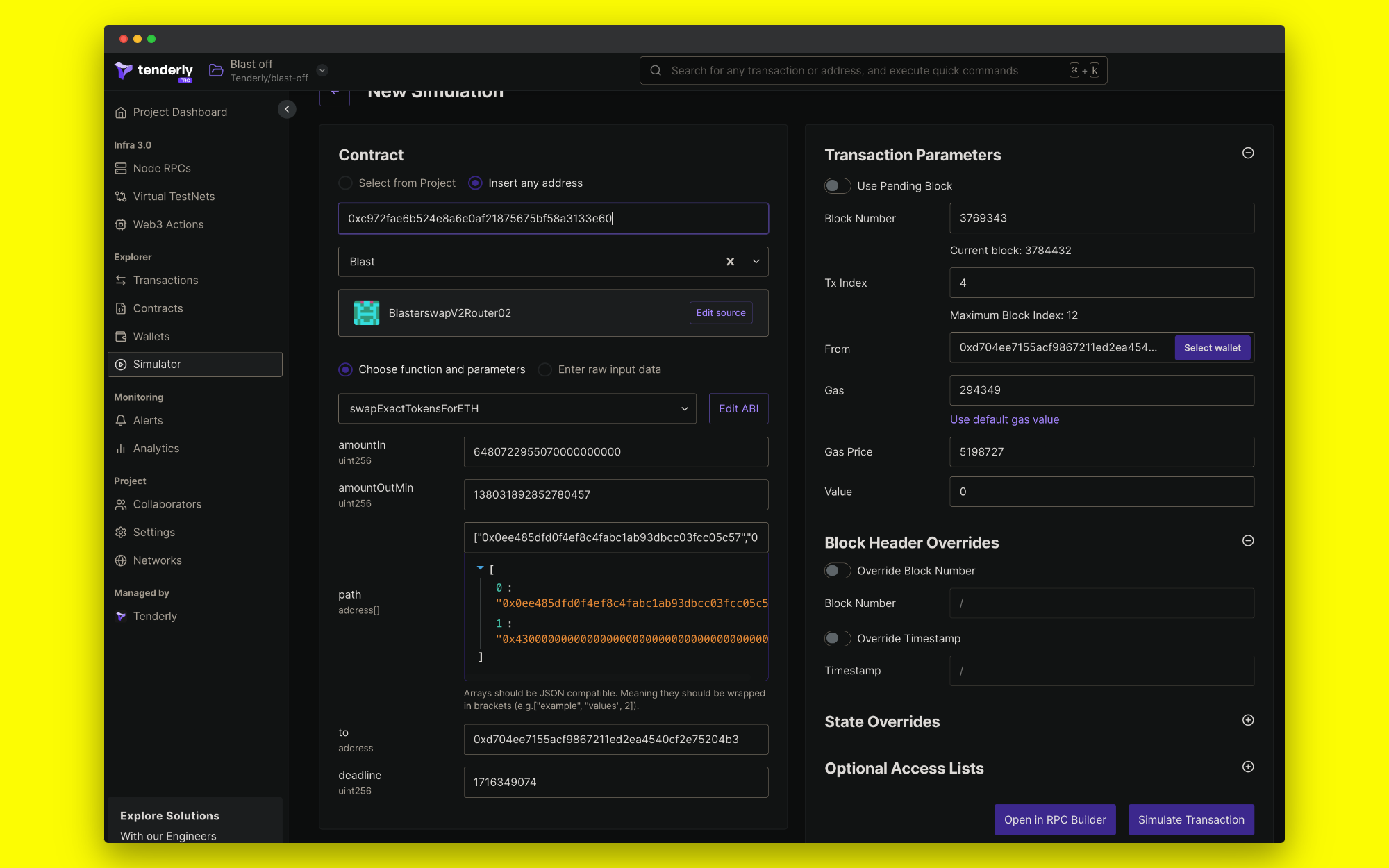Enable Override Timestamp toggle
The width and height of the screenshot is (1389, 868).
pyautogui.click(x=838, y=638)
